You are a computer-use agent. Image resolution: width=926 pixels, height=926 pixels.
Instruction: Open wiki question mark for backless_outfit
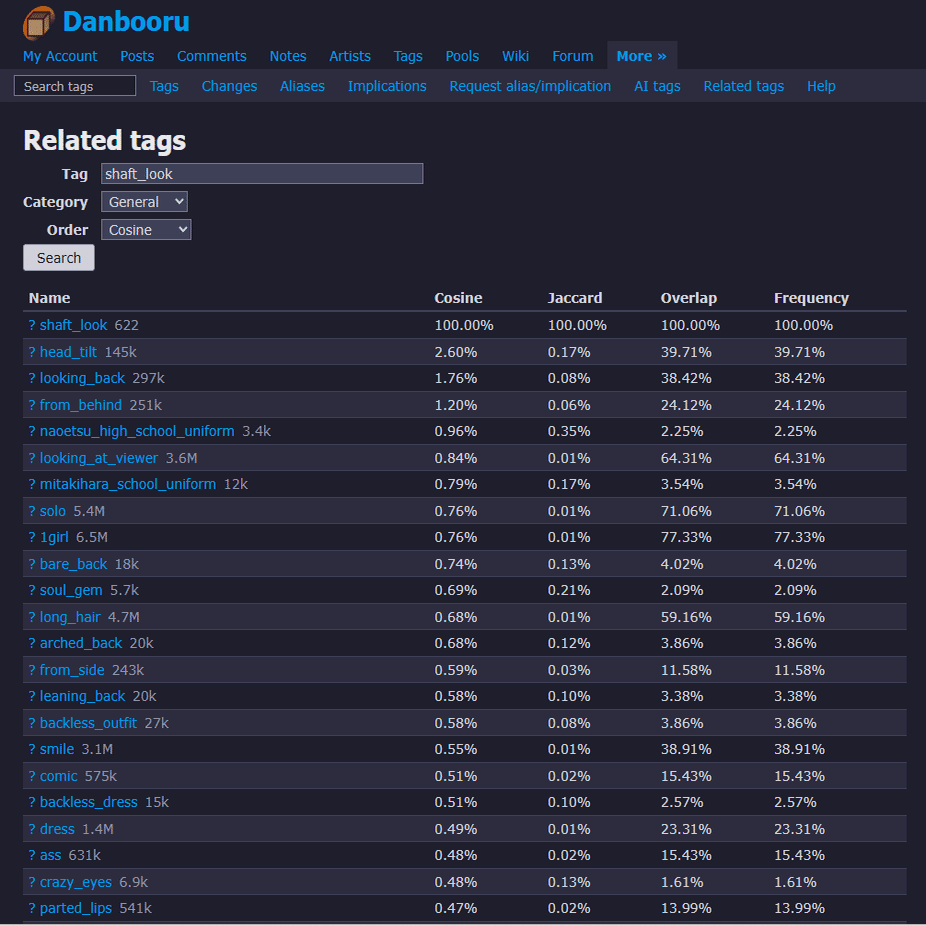tap(32, 723)
